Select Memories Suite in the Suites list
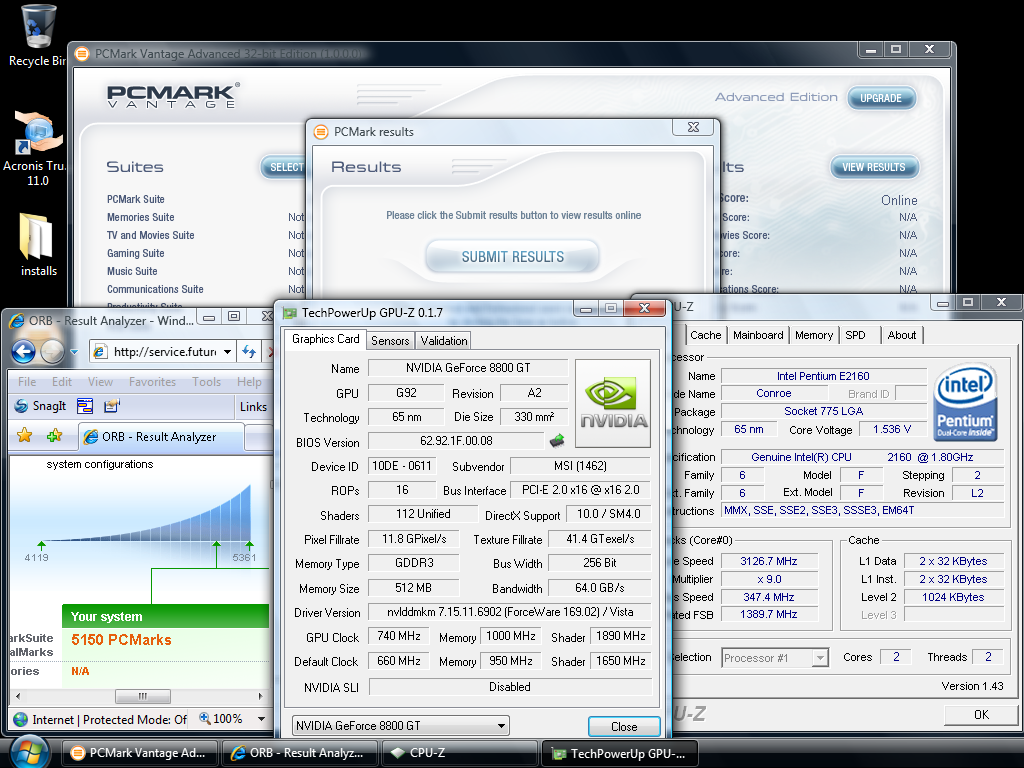 (x=140, y=217)
